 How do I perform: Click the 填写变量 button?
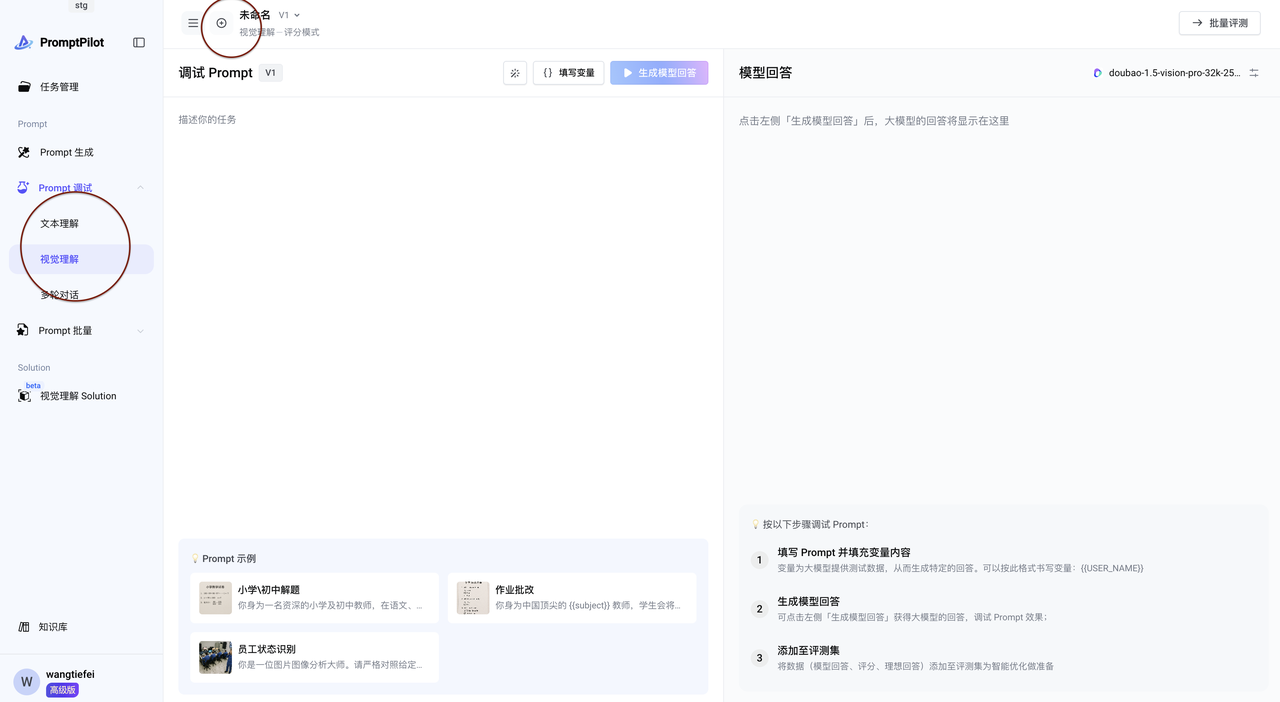click(568, 73)
